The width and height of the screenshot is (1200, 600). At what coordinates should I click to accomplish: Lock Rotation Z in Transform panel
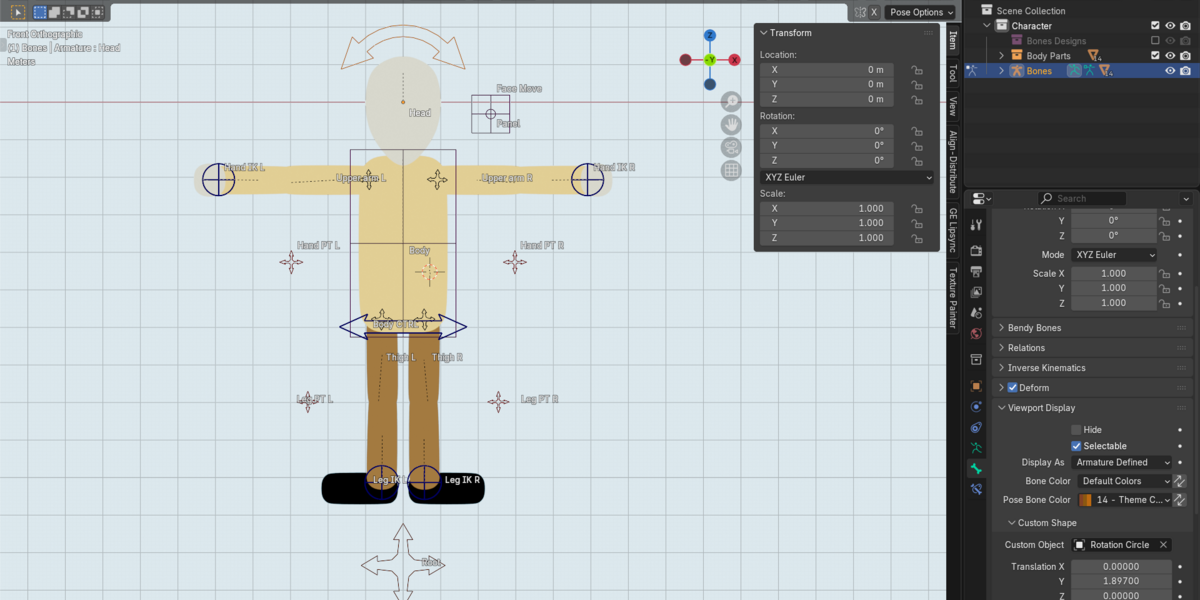click(916, 160)
